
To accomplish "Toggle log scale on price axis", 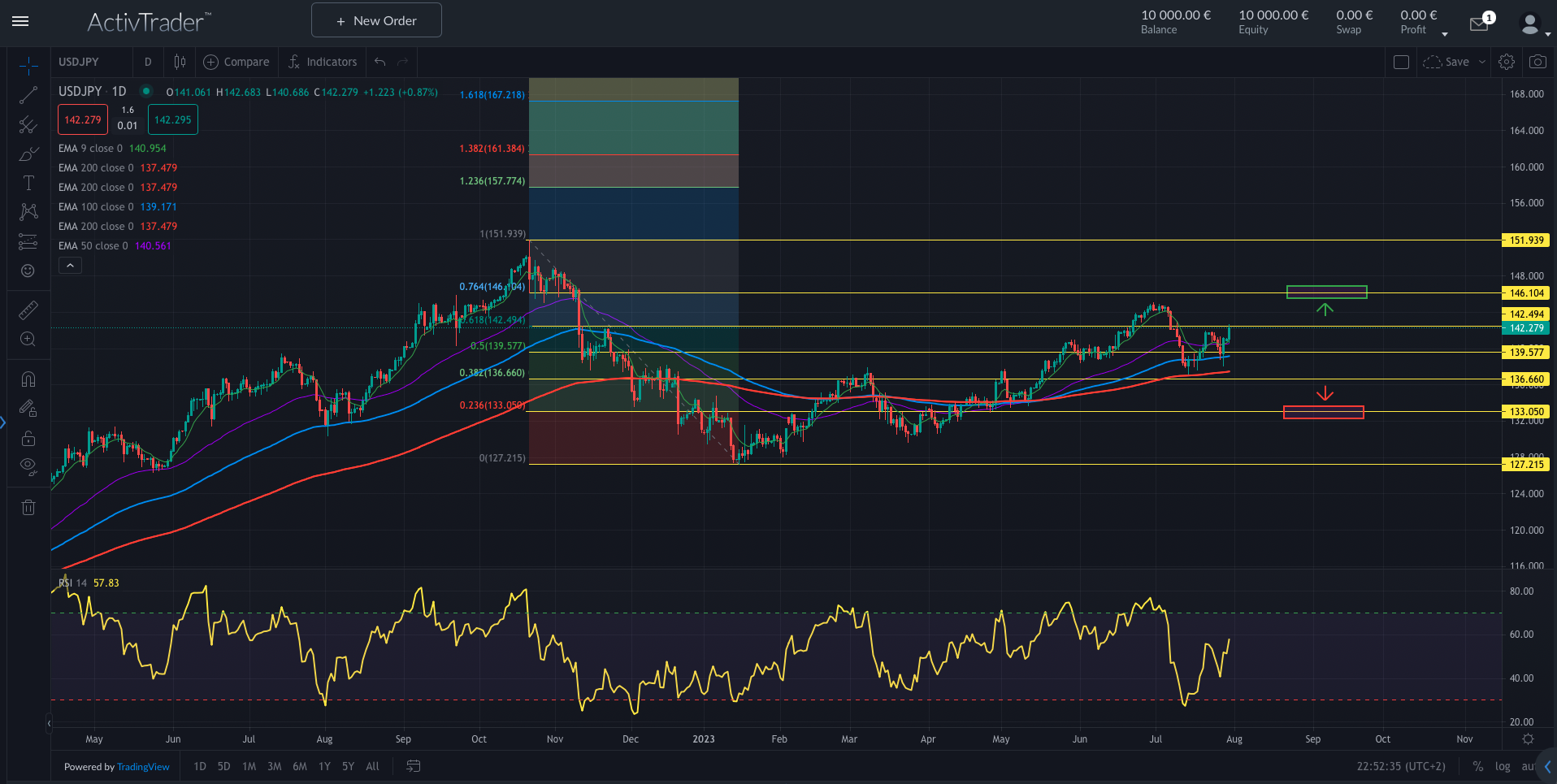I will pos(1503,766).
